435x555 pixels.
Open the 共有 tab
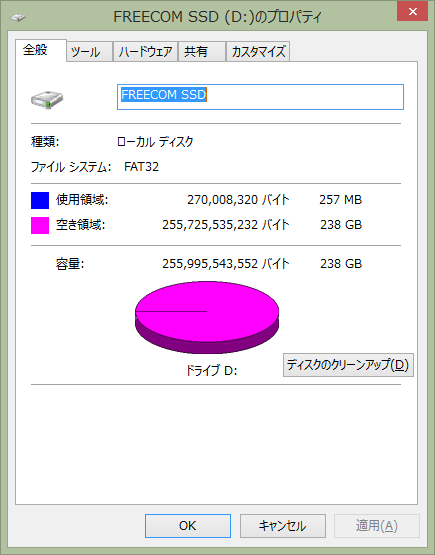tap(202, 52)
